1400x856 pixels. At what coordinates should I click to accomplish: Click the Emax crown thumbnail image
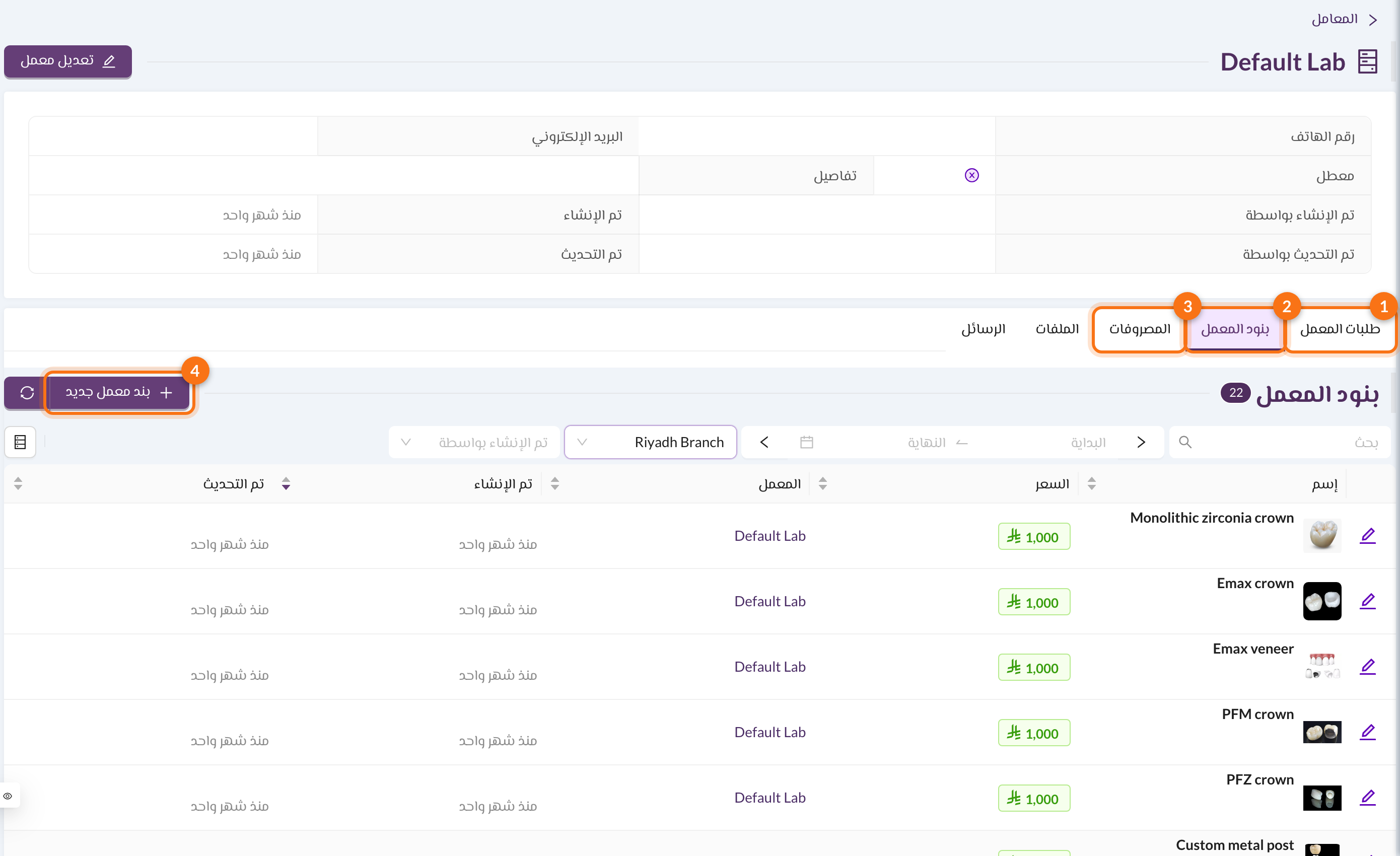[x=1322, y=601]
